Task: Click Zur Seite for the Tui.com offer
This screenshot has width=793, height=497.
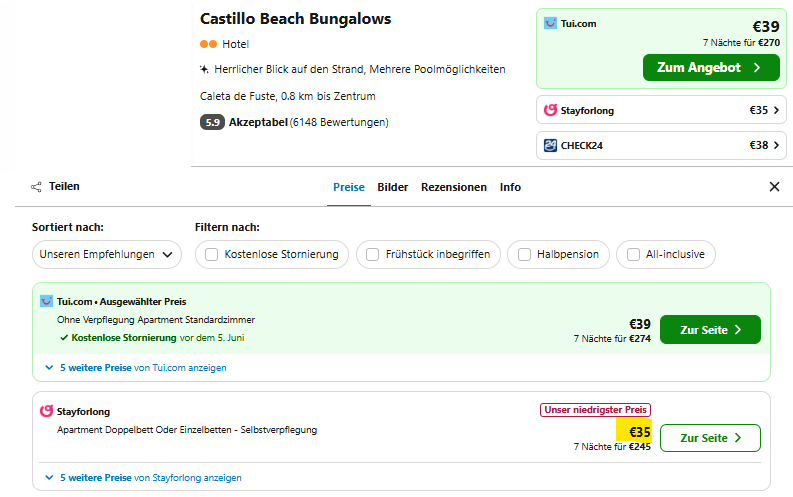Action: pos(710,330)
